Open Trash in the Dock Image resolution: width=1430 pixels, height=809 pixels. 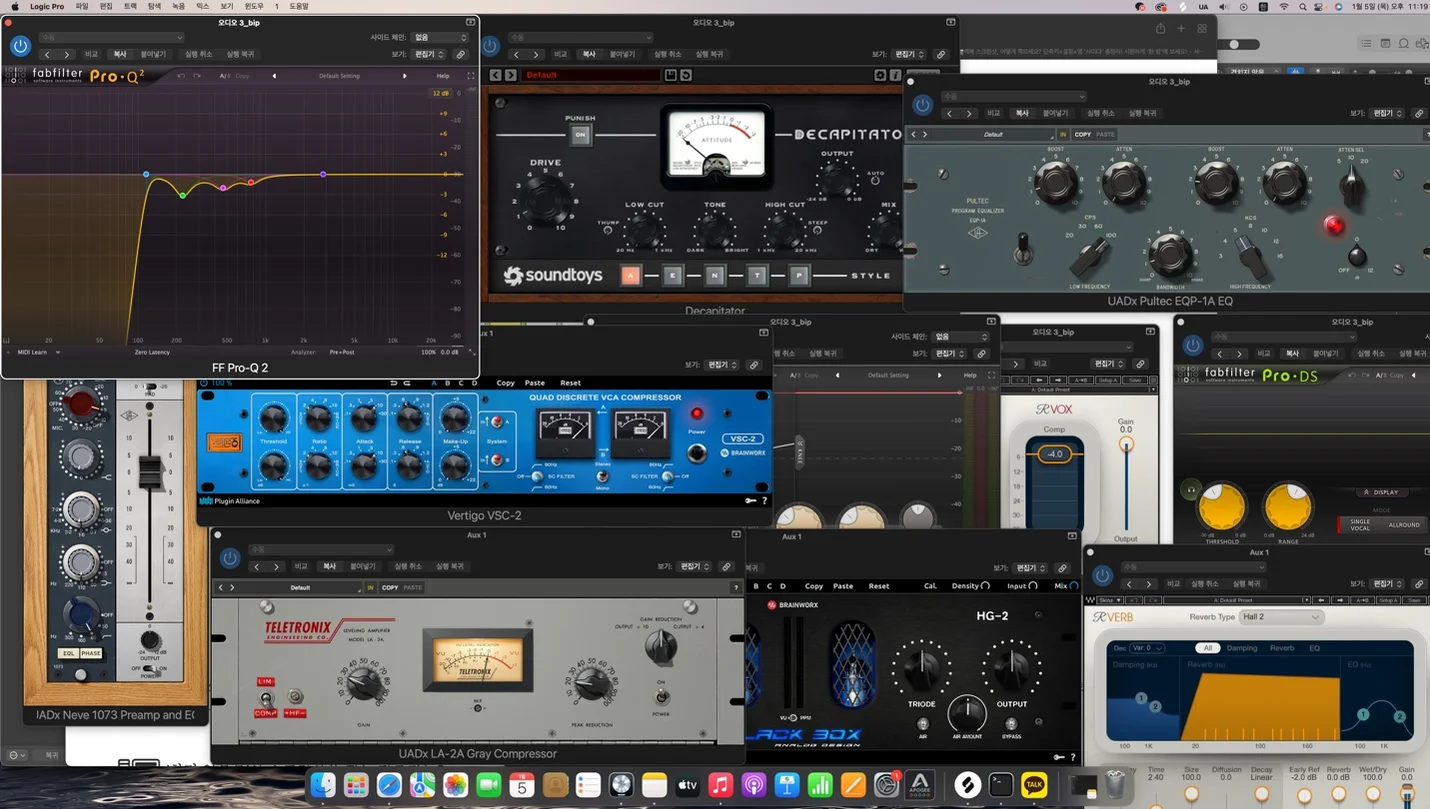(1115, 785)
